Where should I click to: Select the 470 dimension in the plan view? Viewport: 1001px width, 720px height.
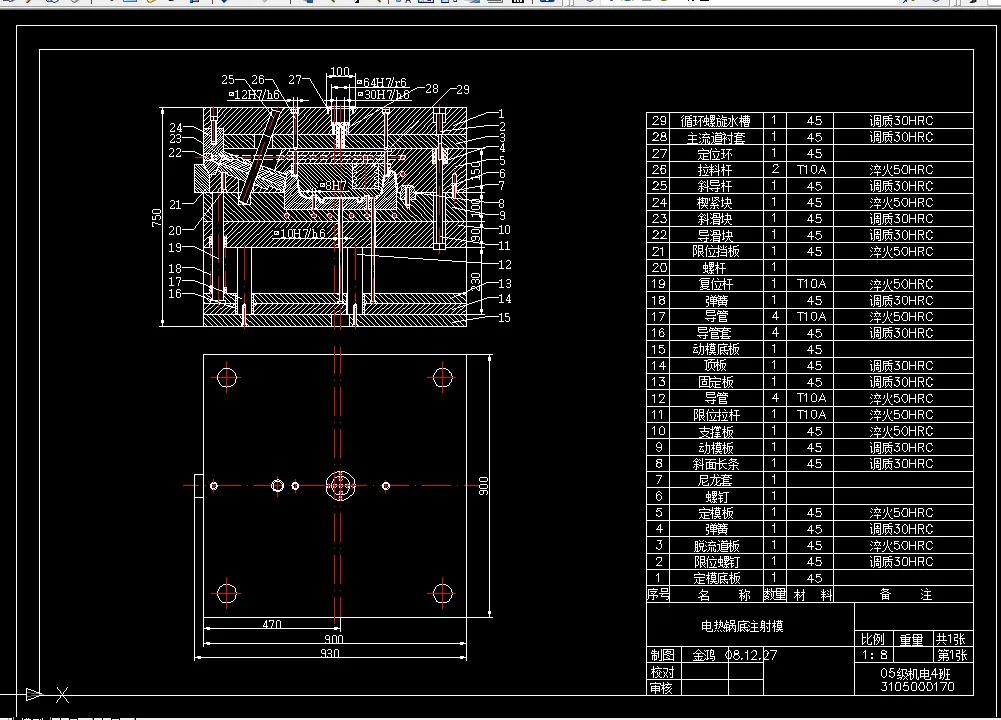pyautogui.click(x=272, y=624)
